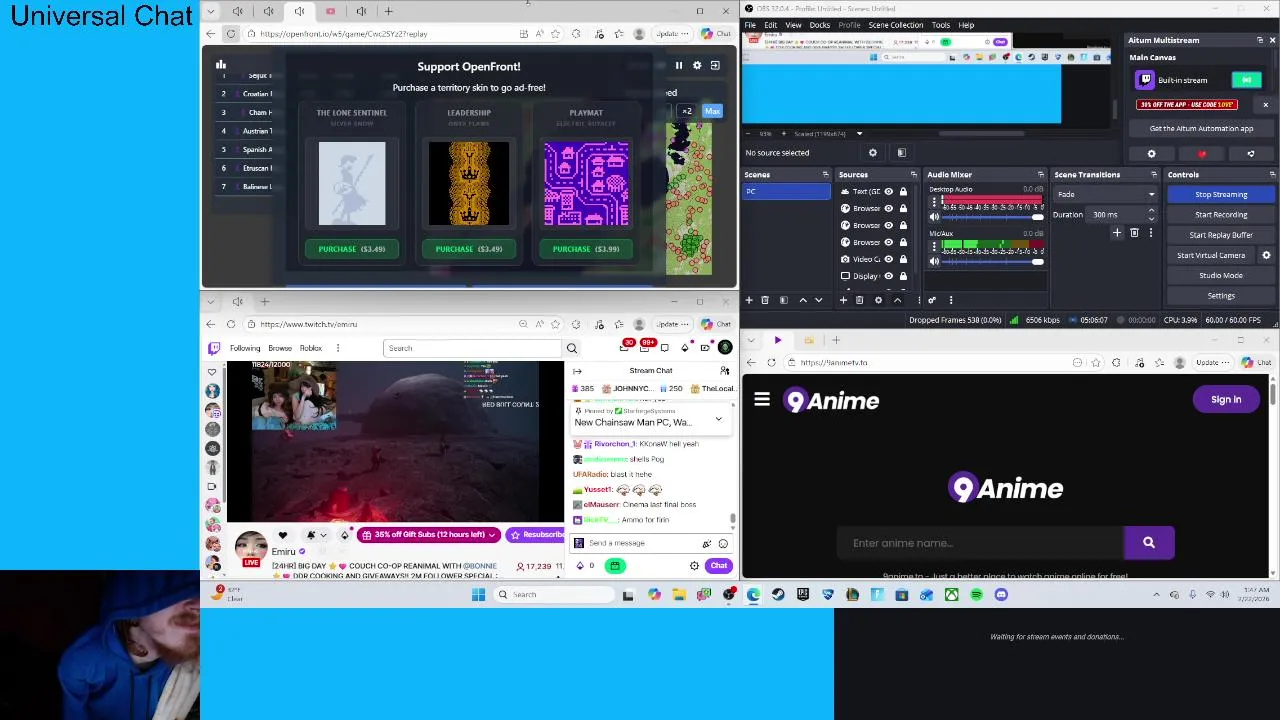Open Audio Mixer dock kebab menu
1280x720 pixels.
[951, 300]
